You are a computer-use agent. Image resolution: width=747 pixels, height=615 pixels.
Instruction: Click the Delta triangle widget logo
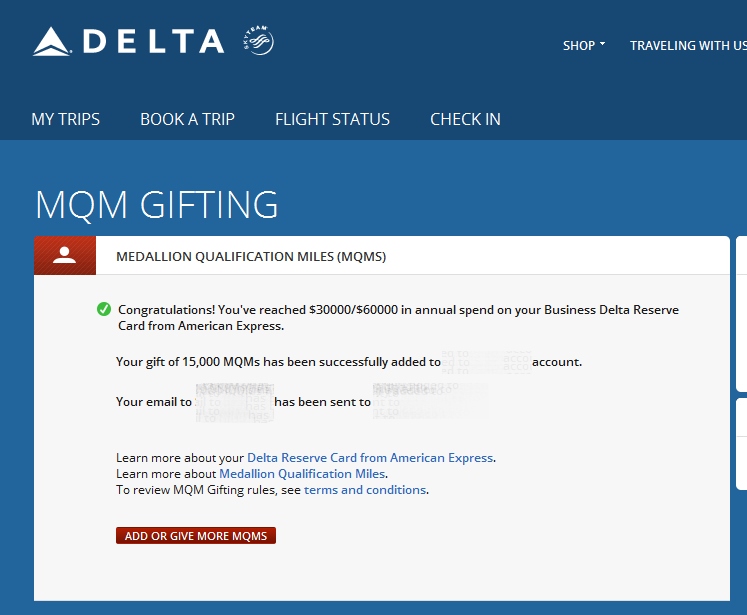click(52, 42)
